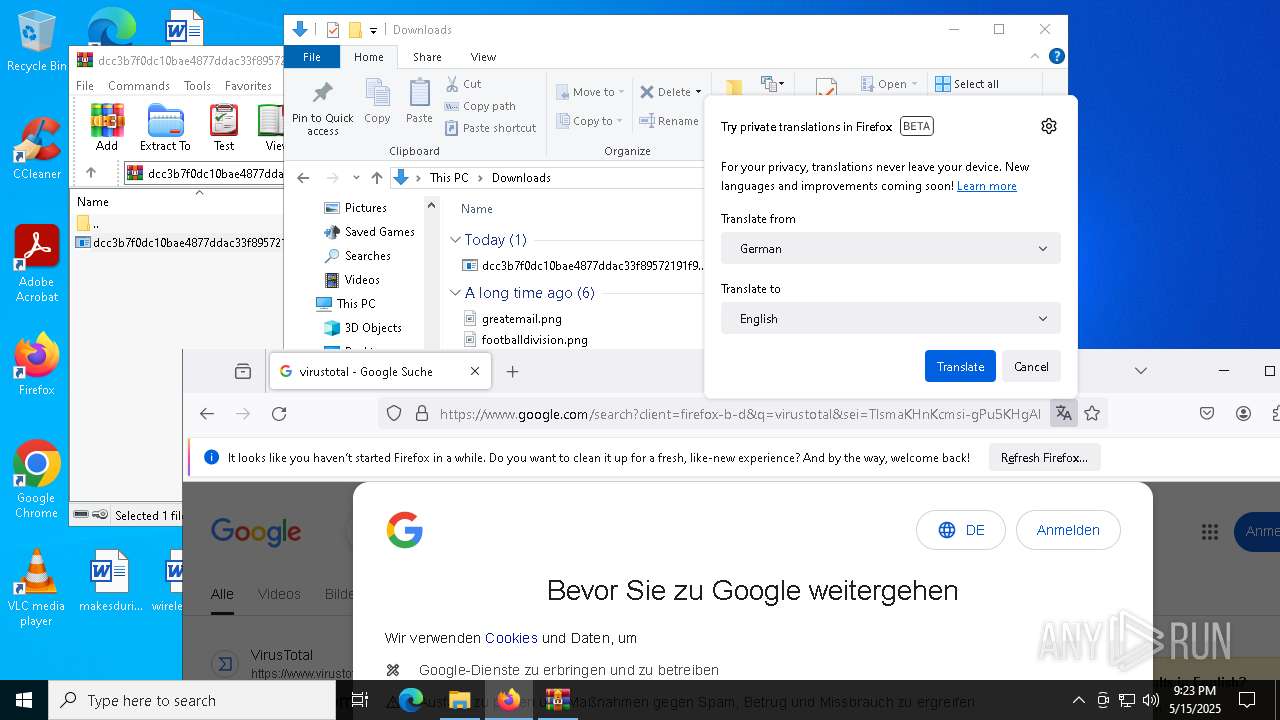Close the virustotal Firefox tab
The image size is (1280, 720).
pyautogui.click(x=475, y=371)
